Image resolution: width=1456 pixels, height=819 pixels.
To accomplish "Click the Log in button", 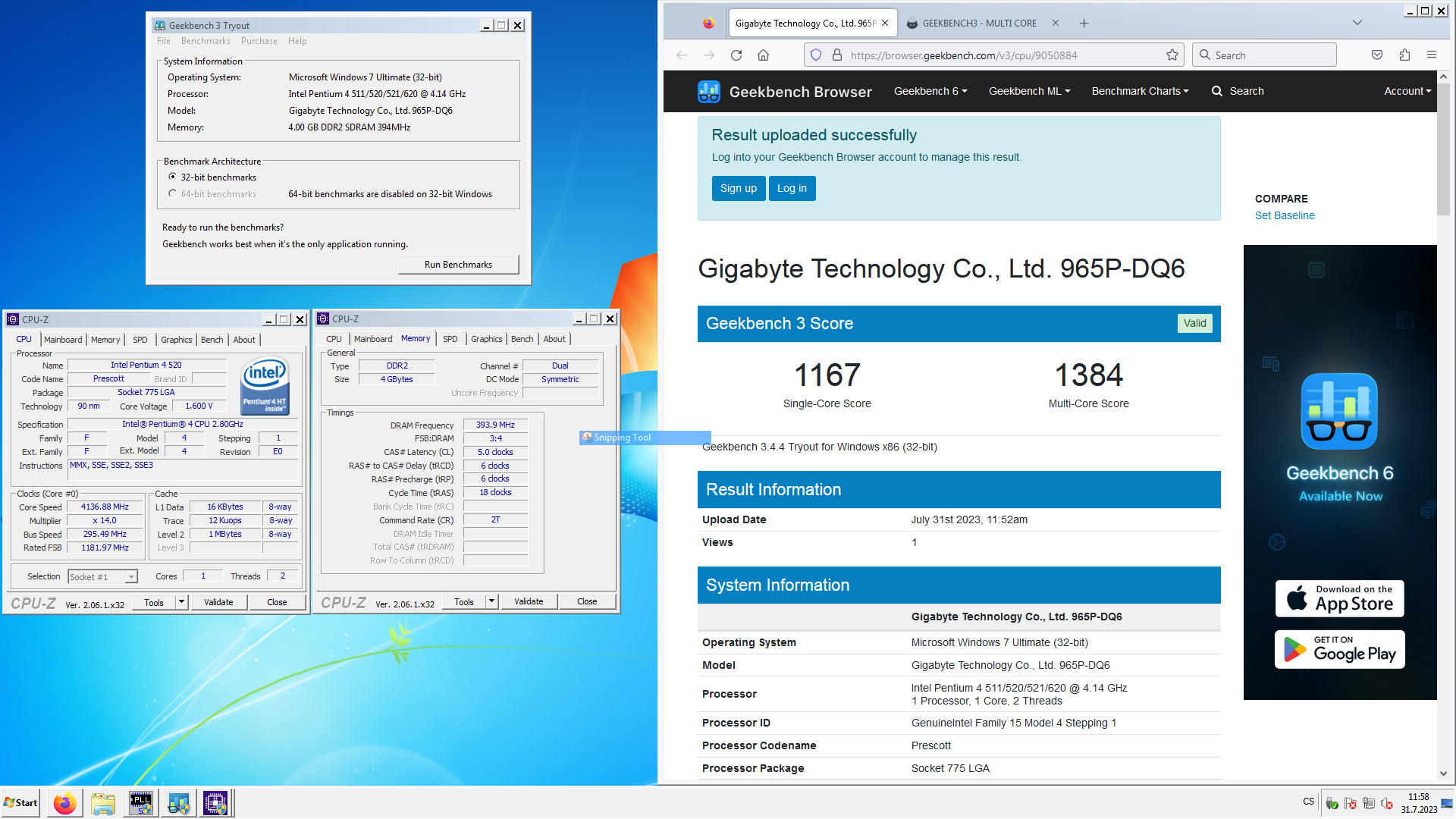I will click(792, 188).
